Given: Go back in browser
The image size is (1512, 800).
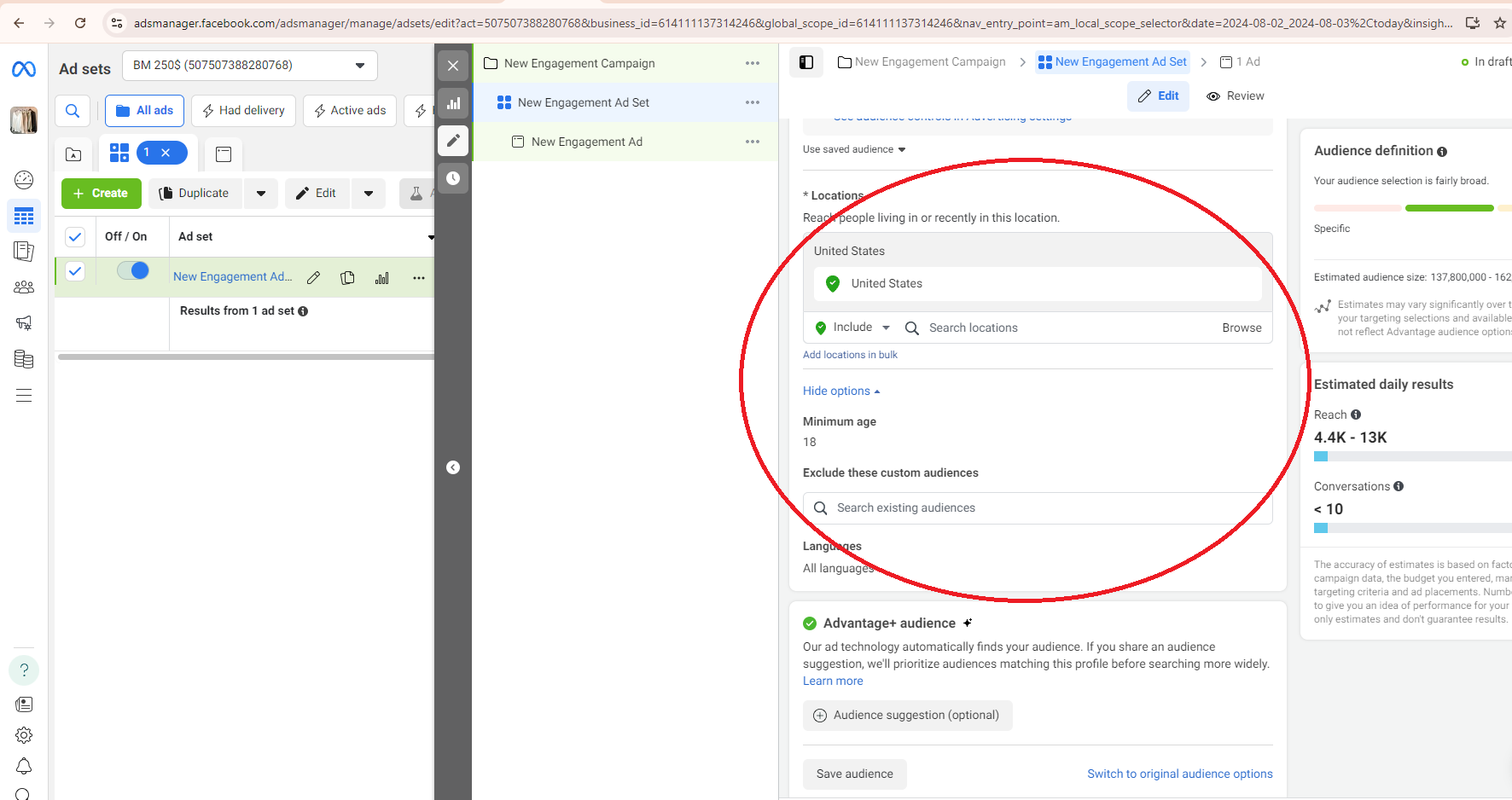Looking at the screenshot, I should tap(19, 23).
